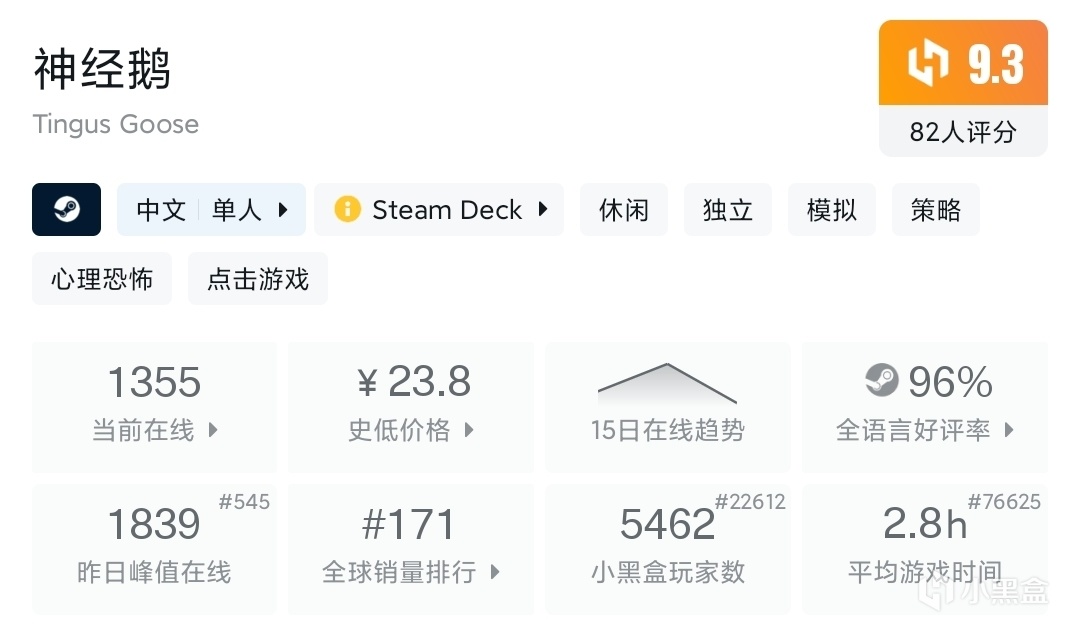This screenshot has height=627, width=1080.
Task: Open 史低价格 lowest price details arrow
Action: pos(469,430)
